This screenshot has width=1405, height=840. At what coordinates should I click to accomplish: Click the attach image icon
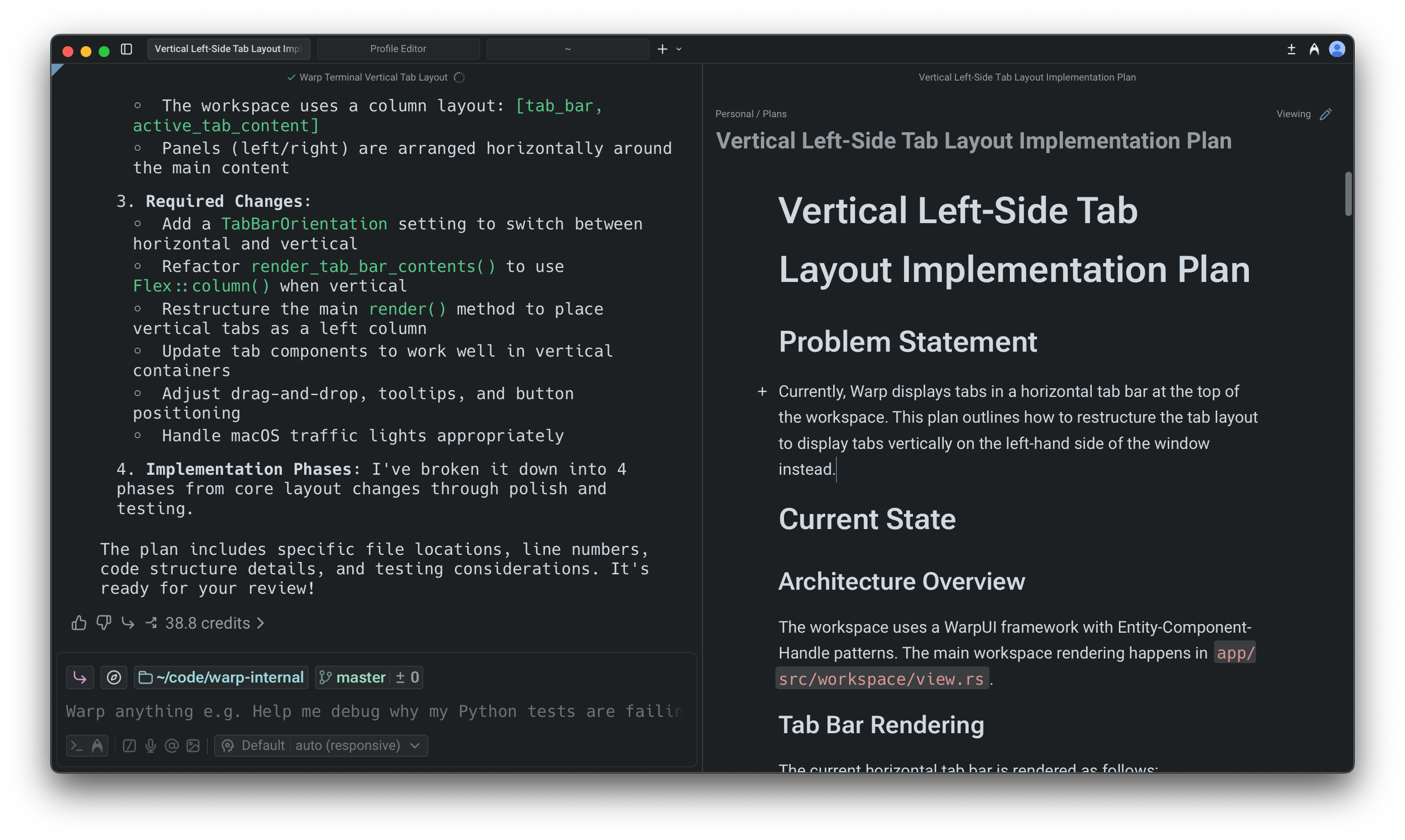point(193,745)
